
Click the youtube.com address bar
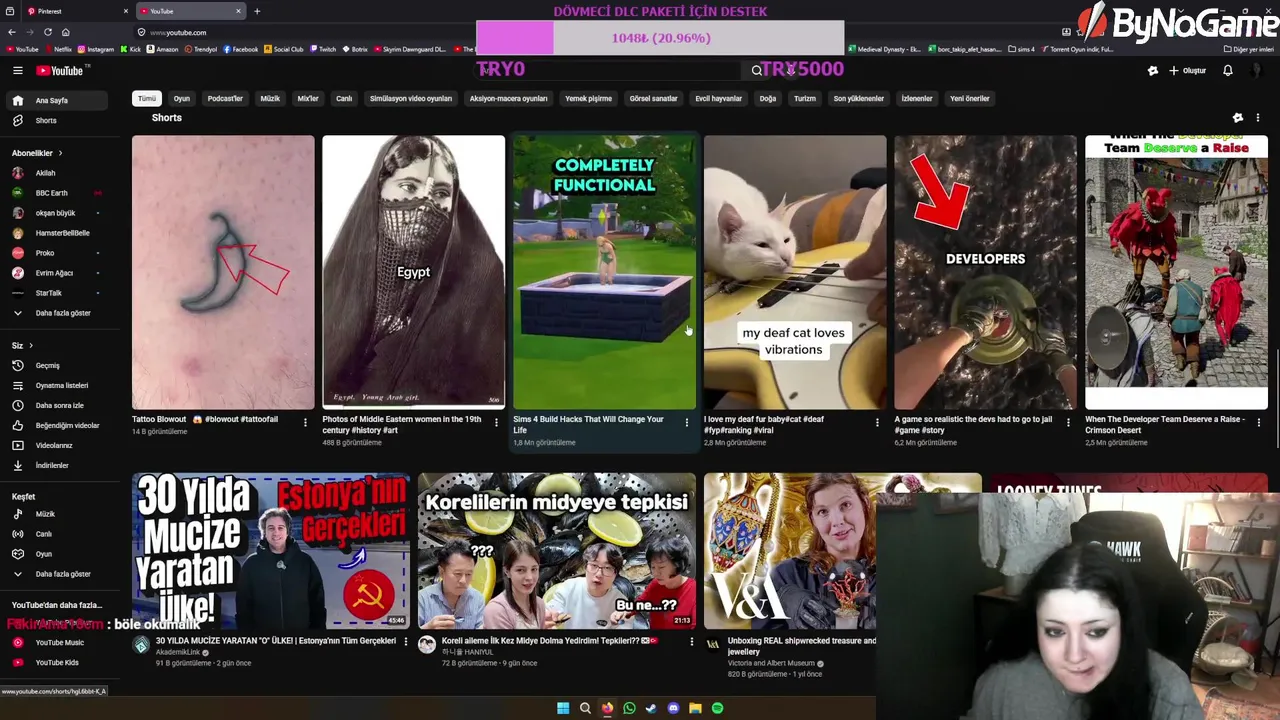(600, 32)
